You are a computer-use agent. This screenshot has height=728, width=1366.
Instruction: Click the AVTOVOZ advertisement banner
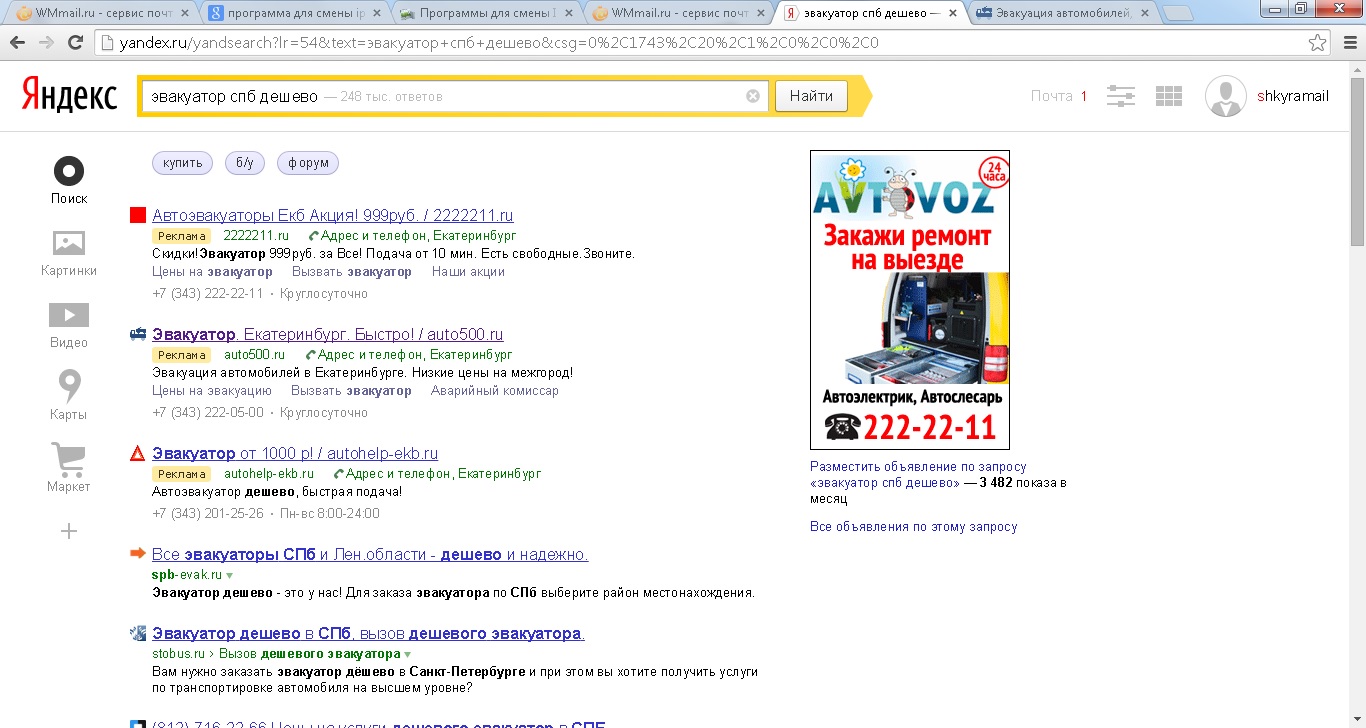[910, 300]
